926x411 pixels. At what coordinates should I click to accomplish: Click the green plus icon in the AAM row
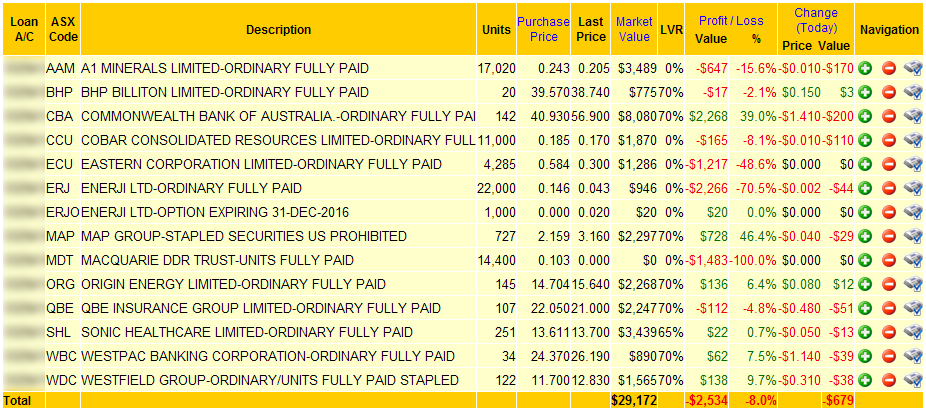[865, 68]
